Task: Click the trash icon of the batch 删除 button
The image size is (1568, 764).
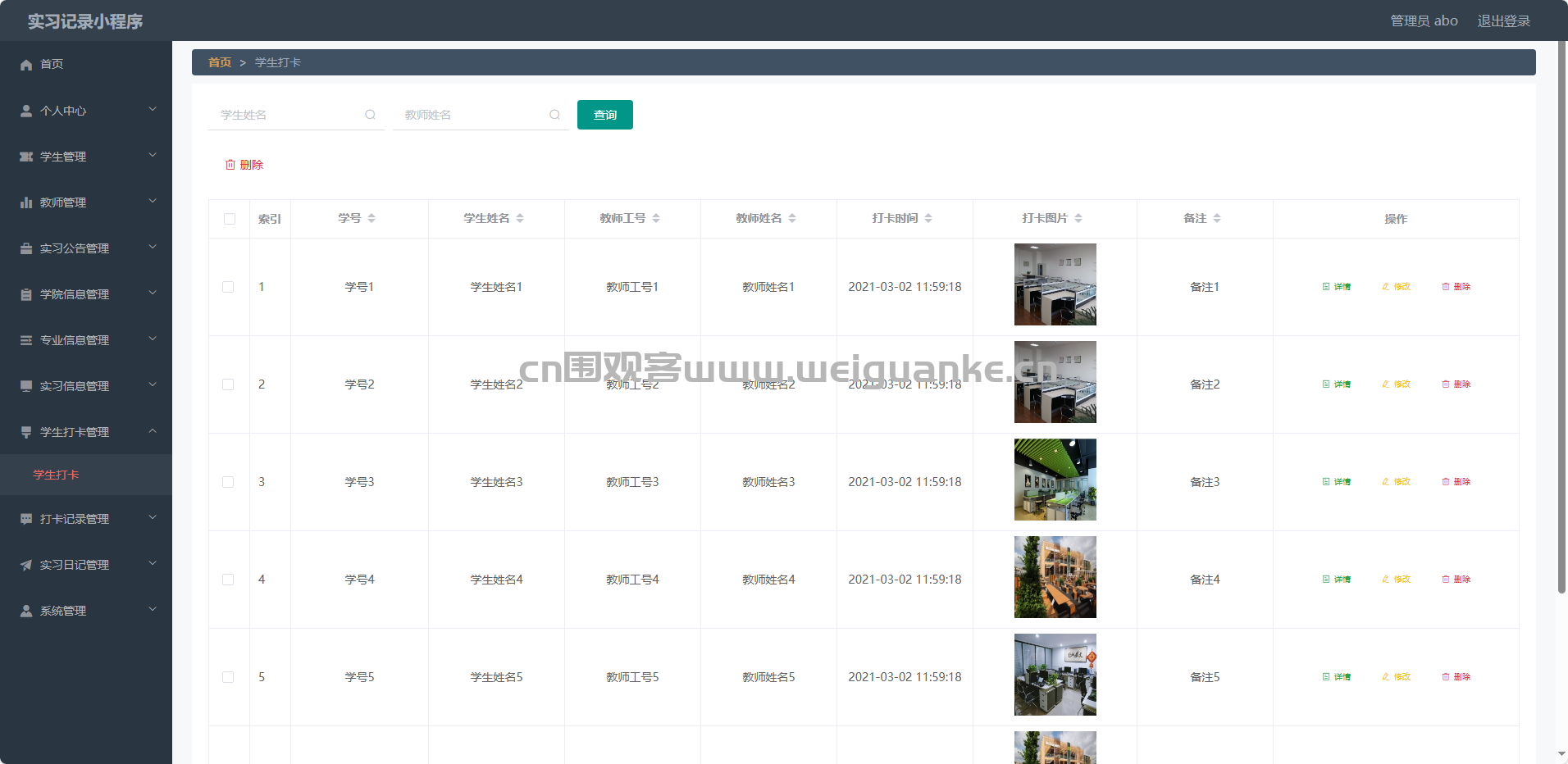Action: point(230,165)
